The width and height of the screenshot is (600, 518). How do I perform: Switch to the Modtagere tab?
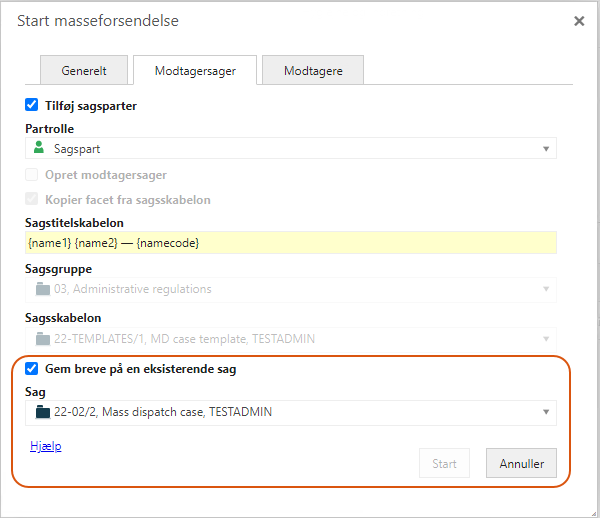(313, 70)
